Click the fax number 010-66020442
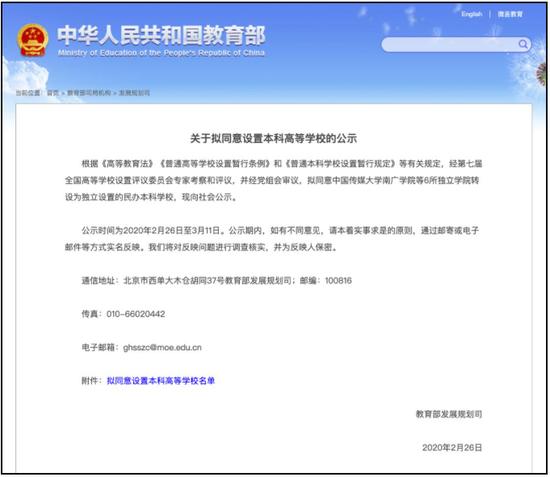The width and height of the screenshot is (550, 477). [x=136, y=314]
